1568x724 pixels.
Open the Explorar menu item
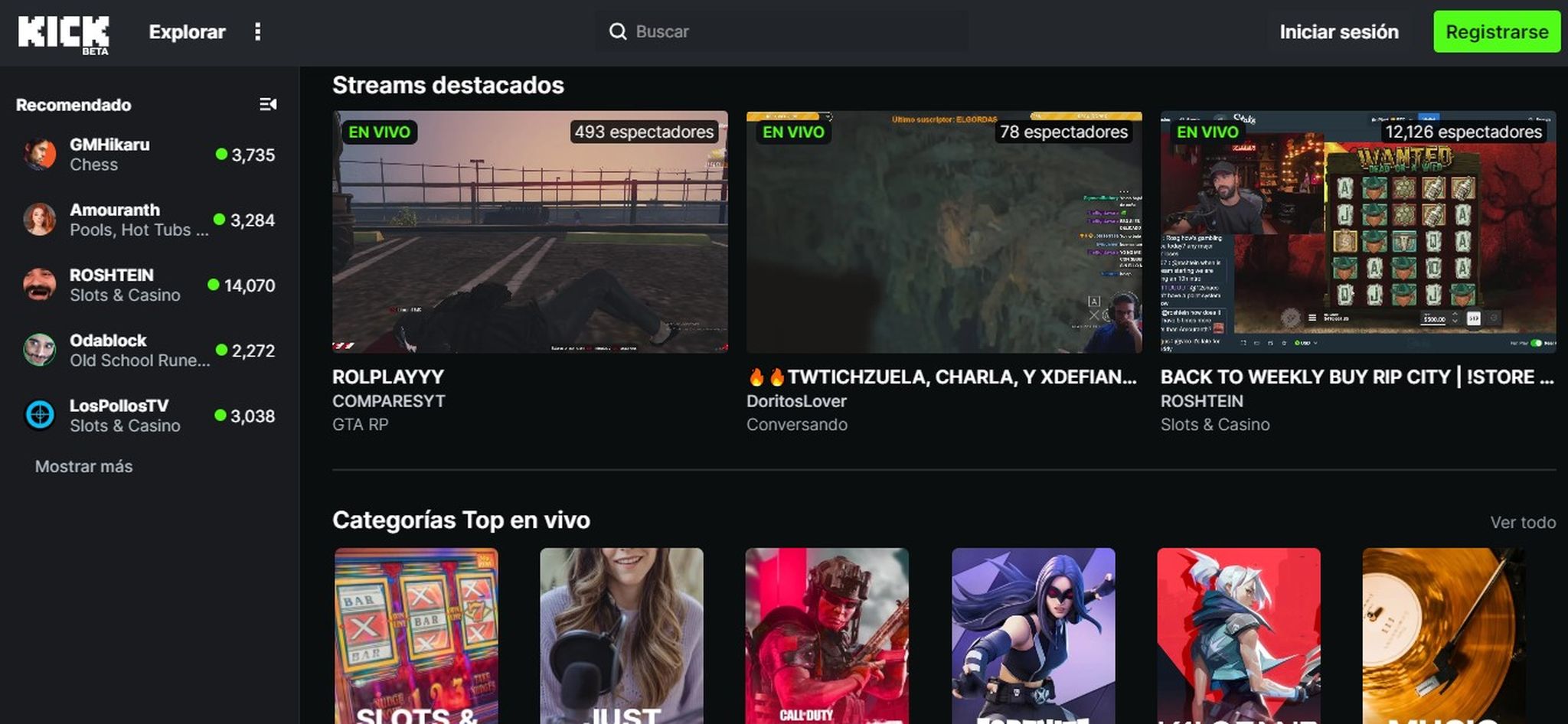(x=186, y=31)
